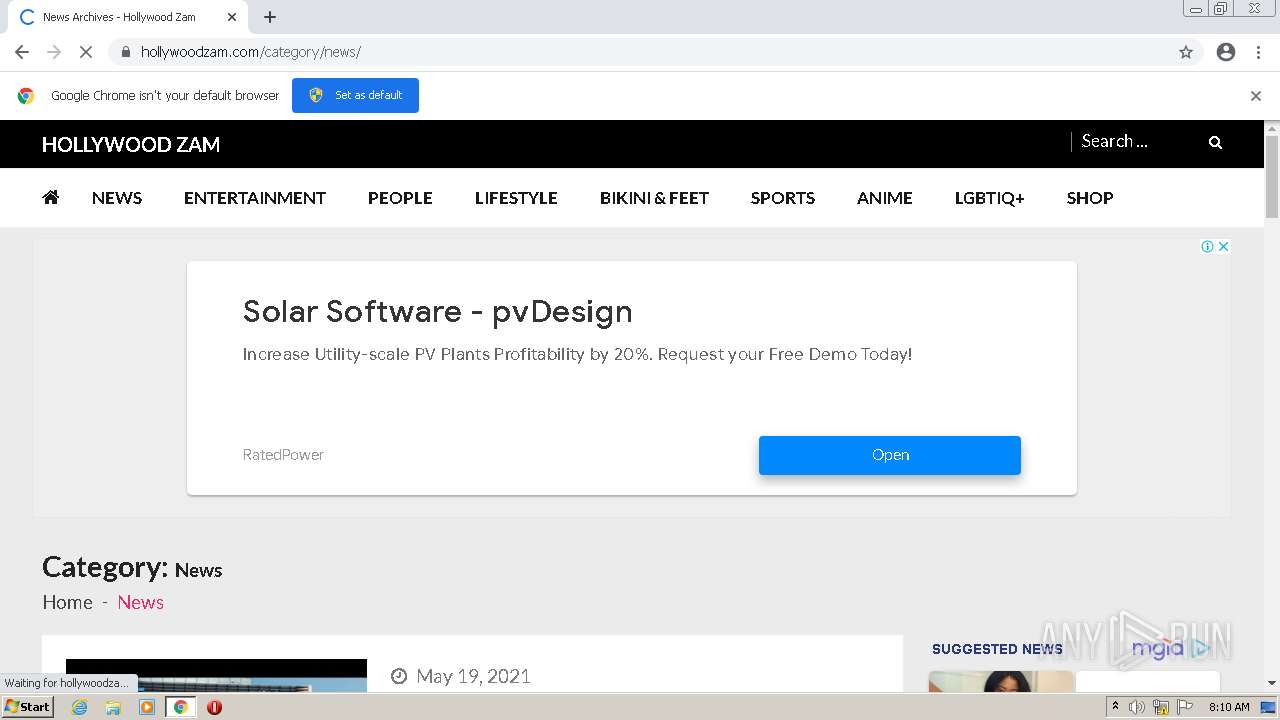Click the system clock showing 8:10 AM

1229,707
